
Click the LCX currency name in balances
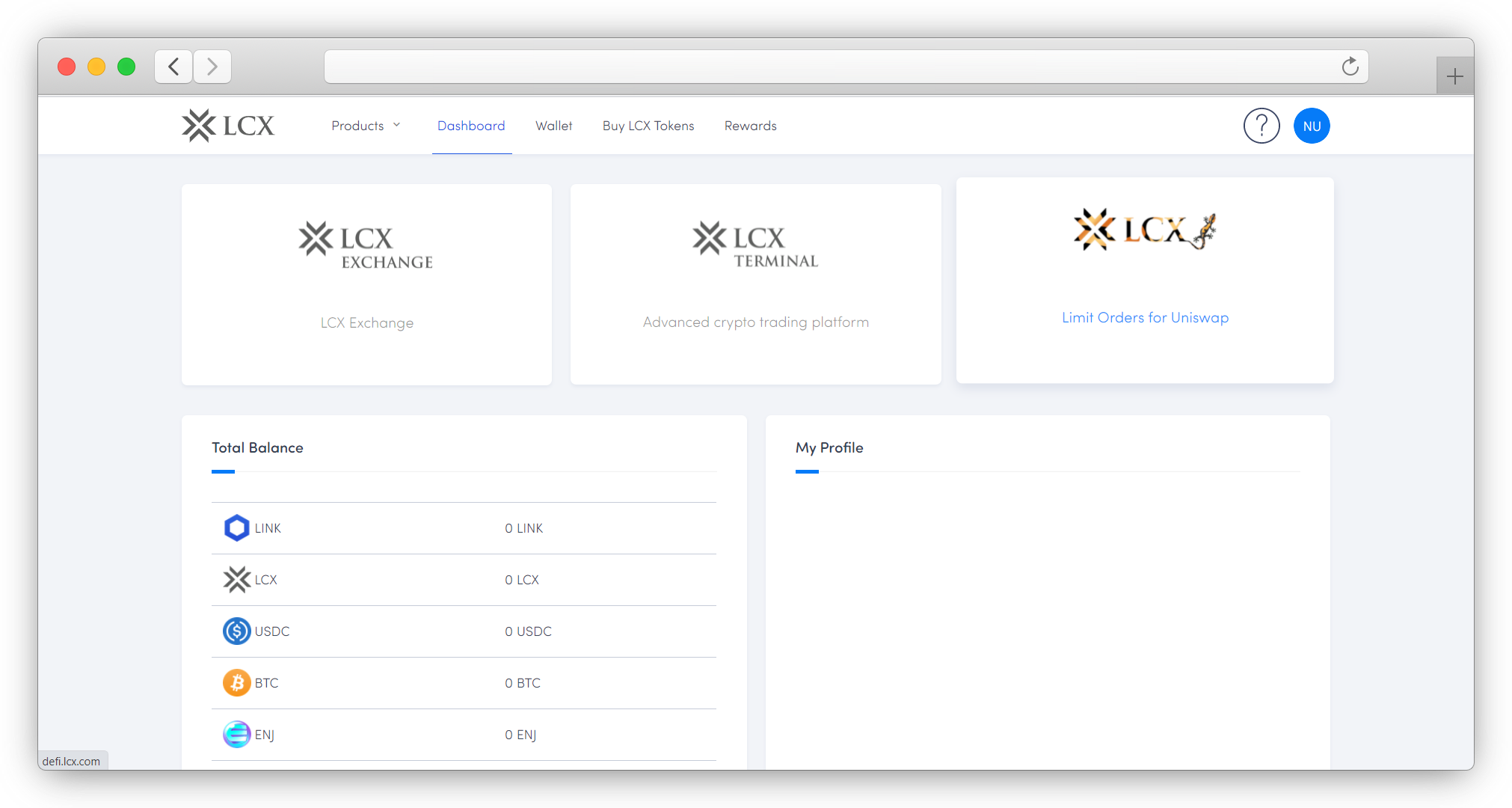(265, 580)
